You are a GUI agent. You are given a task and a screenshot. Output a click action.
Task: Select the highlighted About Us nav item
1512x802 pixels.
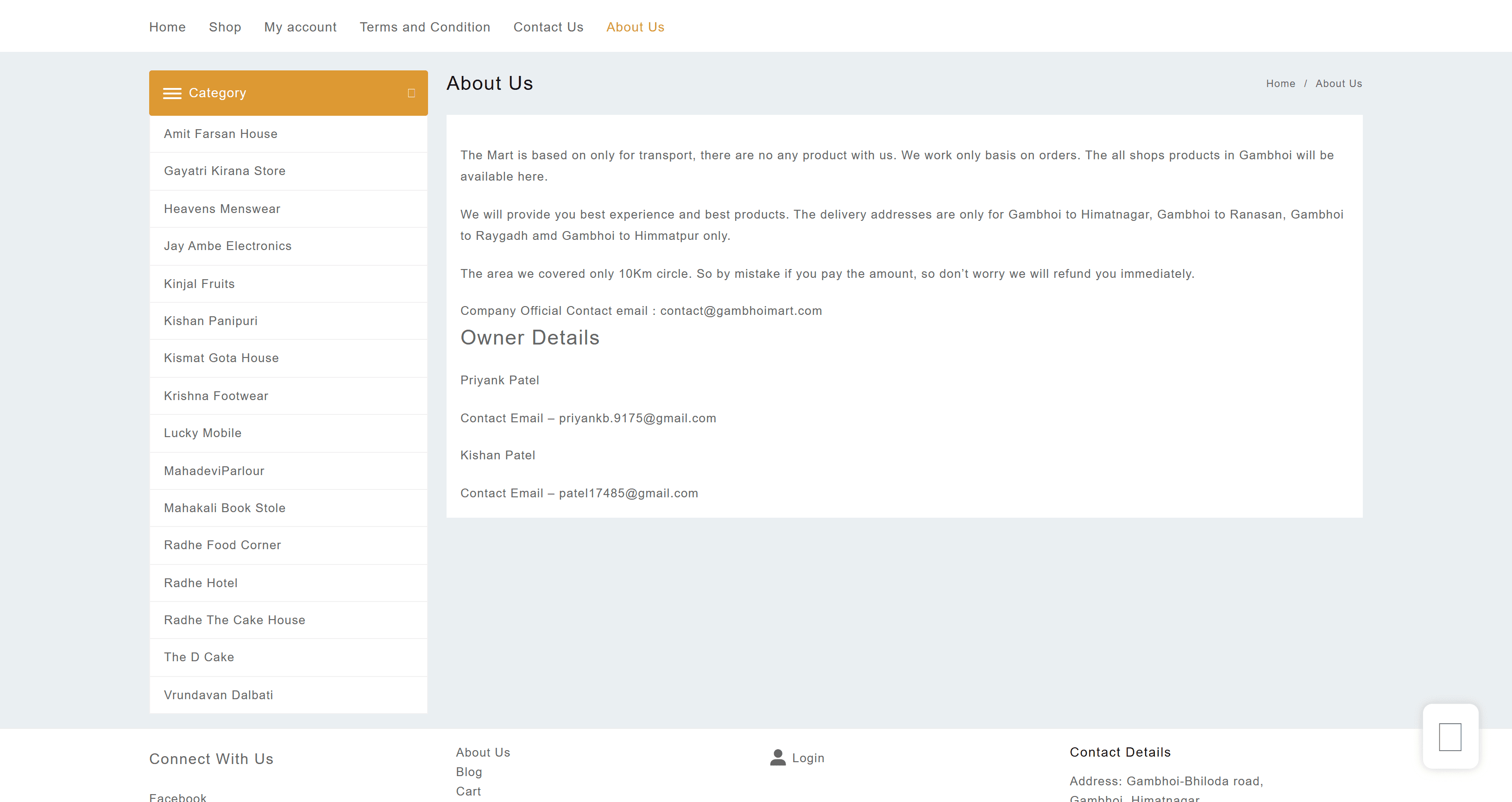(x=635, y=27)
